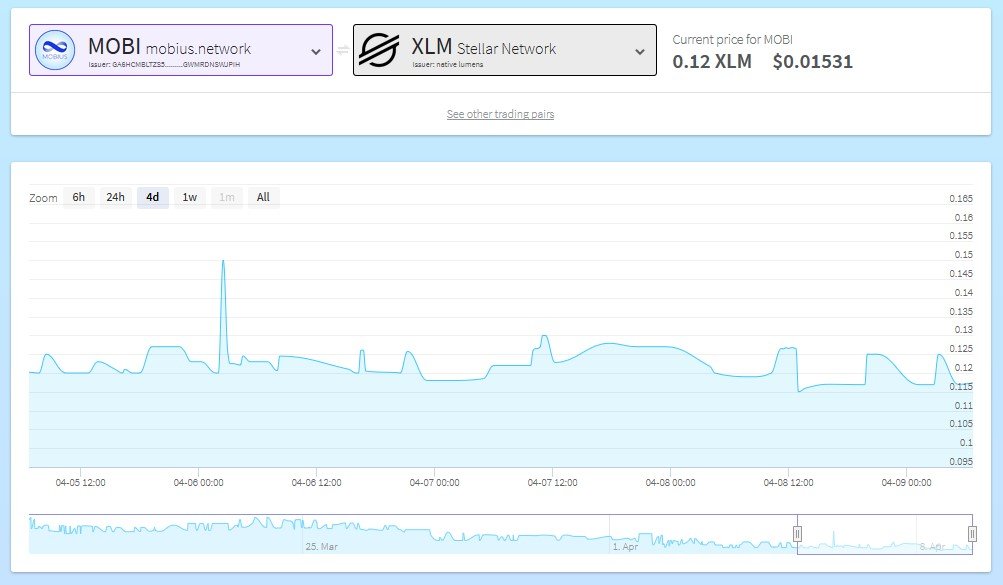Click the left navigator range handle

pos(797,534)
